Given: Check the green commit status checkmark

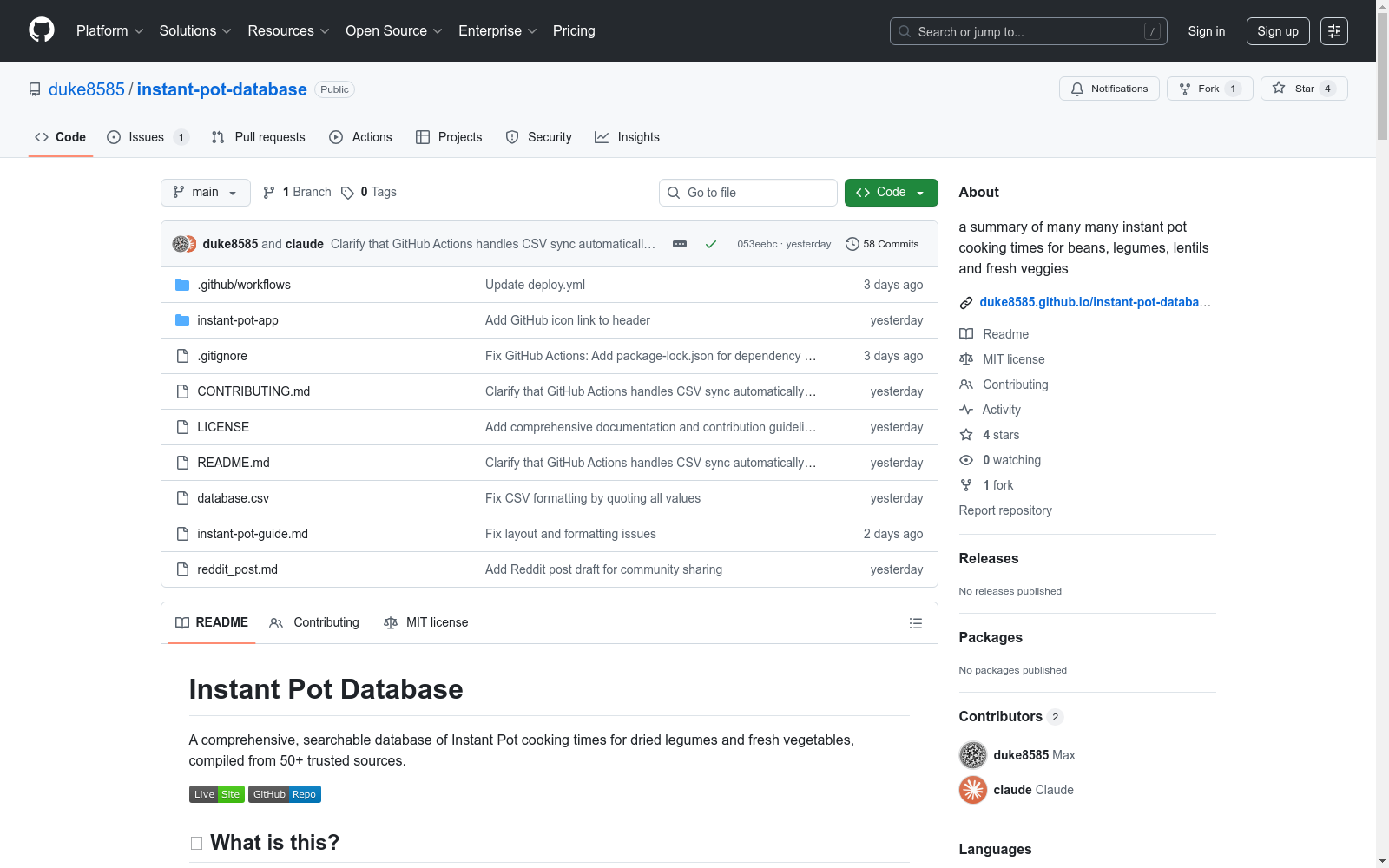Looking at the screenshot, I should [x=711, y=244].
